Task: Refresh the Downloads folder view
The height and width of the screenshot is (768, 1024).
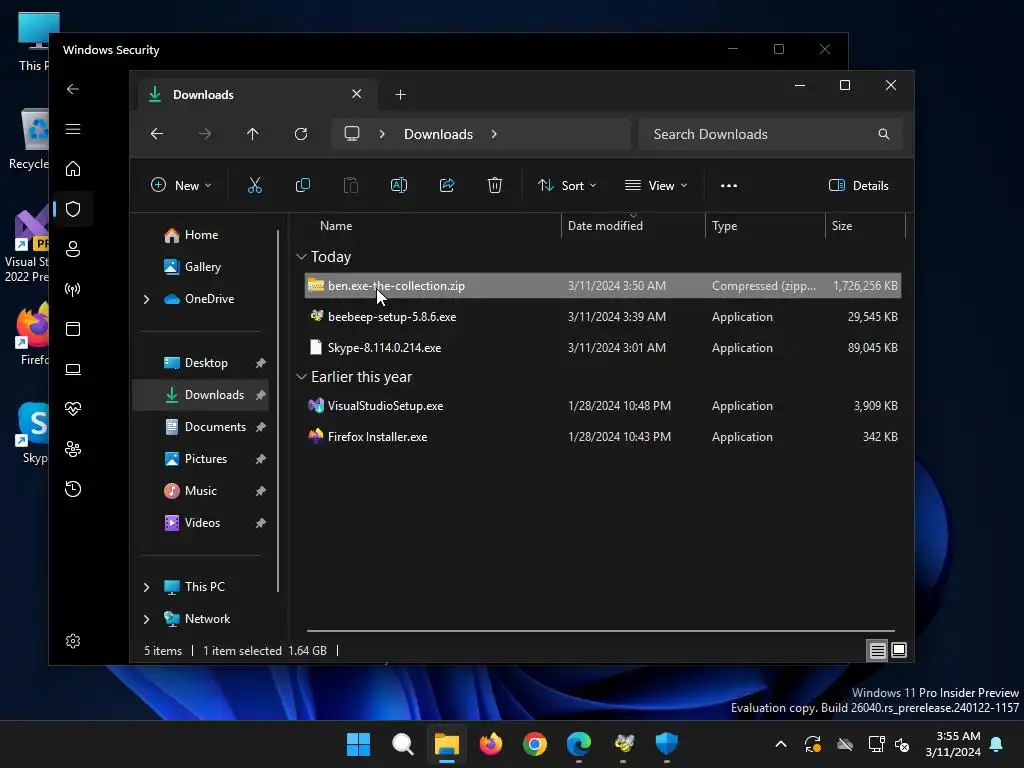Action: coord(300,134)
